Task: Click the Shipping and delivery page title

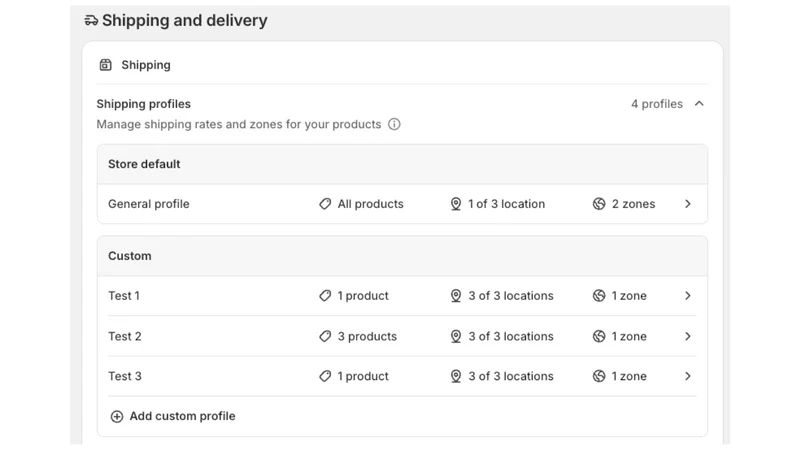Action: tap(185, 20)
